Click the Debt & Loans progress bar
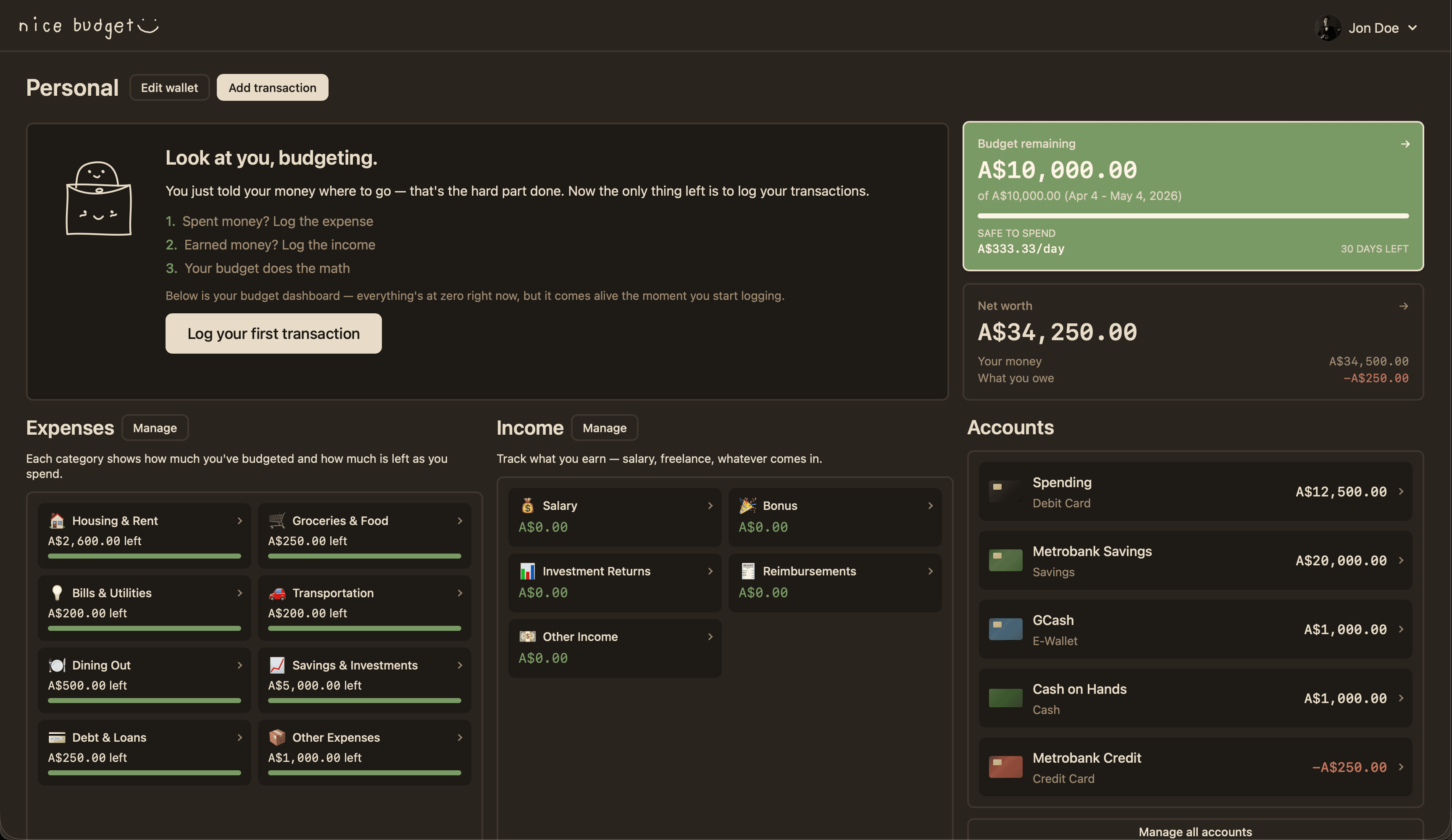This screenshot has height=840, width=1452. point(143,773)
